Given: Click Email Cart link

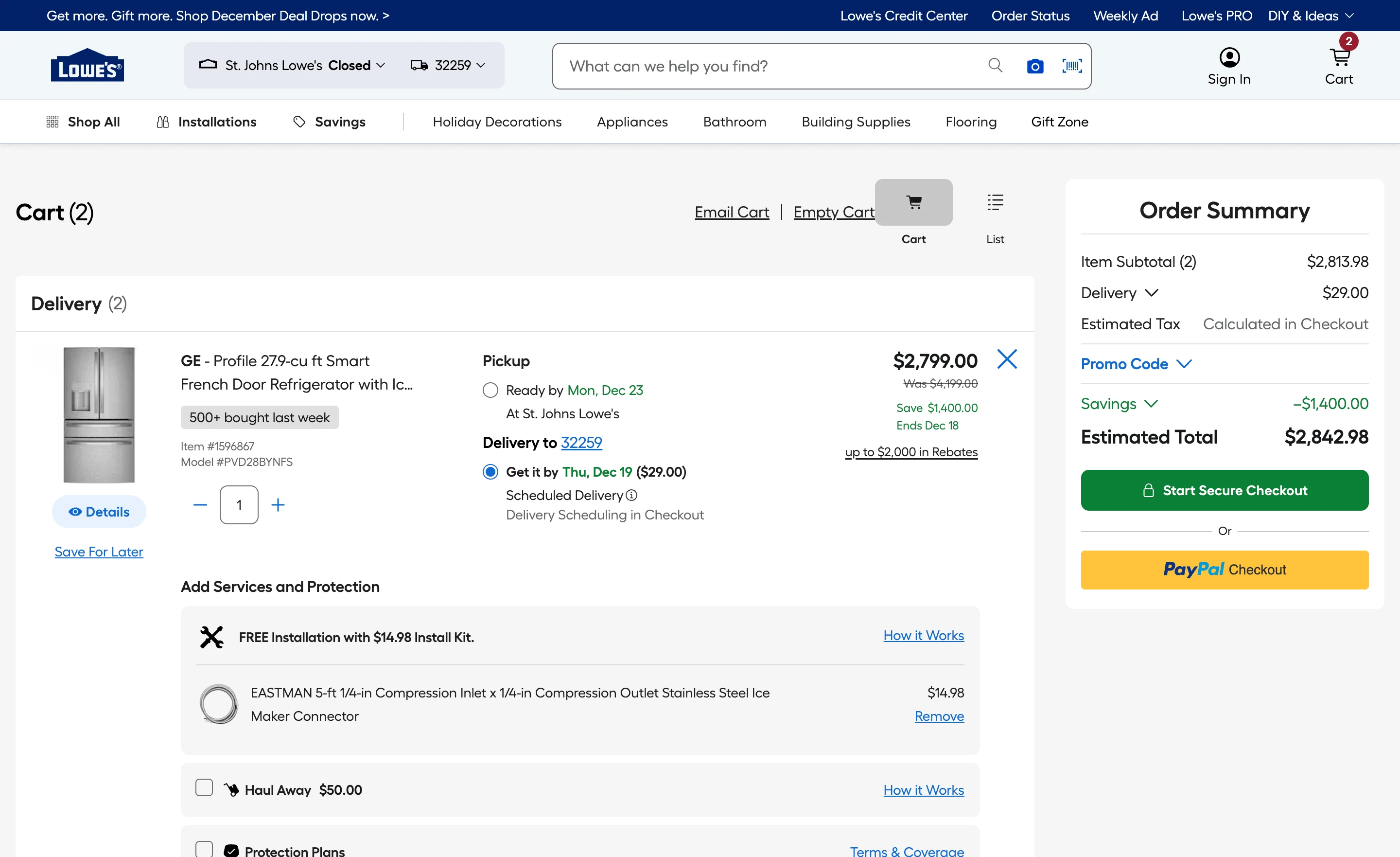Looking at the screenshot, I should pos(732,212).
